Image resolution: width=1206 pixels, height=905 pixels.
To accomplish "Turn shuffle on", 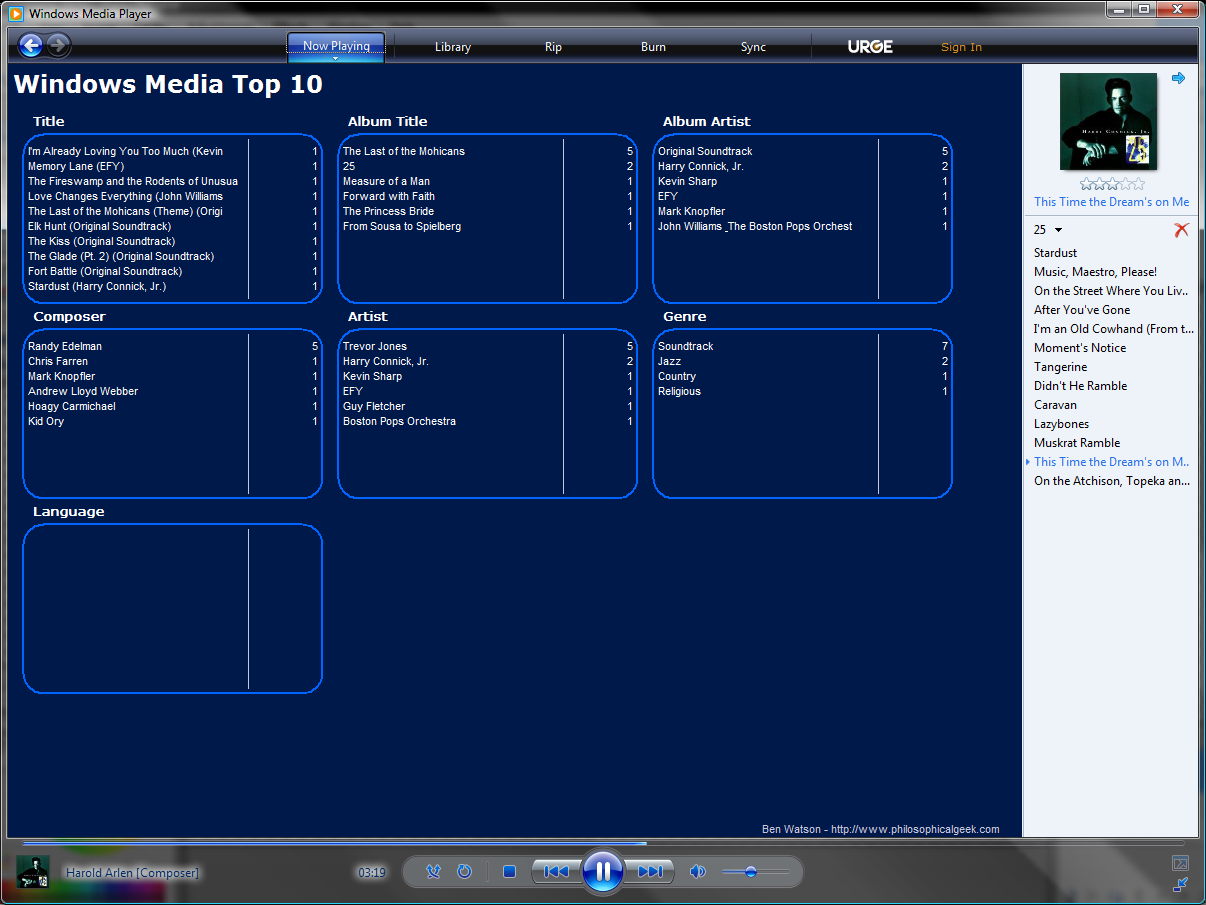I will click(433, 872).
